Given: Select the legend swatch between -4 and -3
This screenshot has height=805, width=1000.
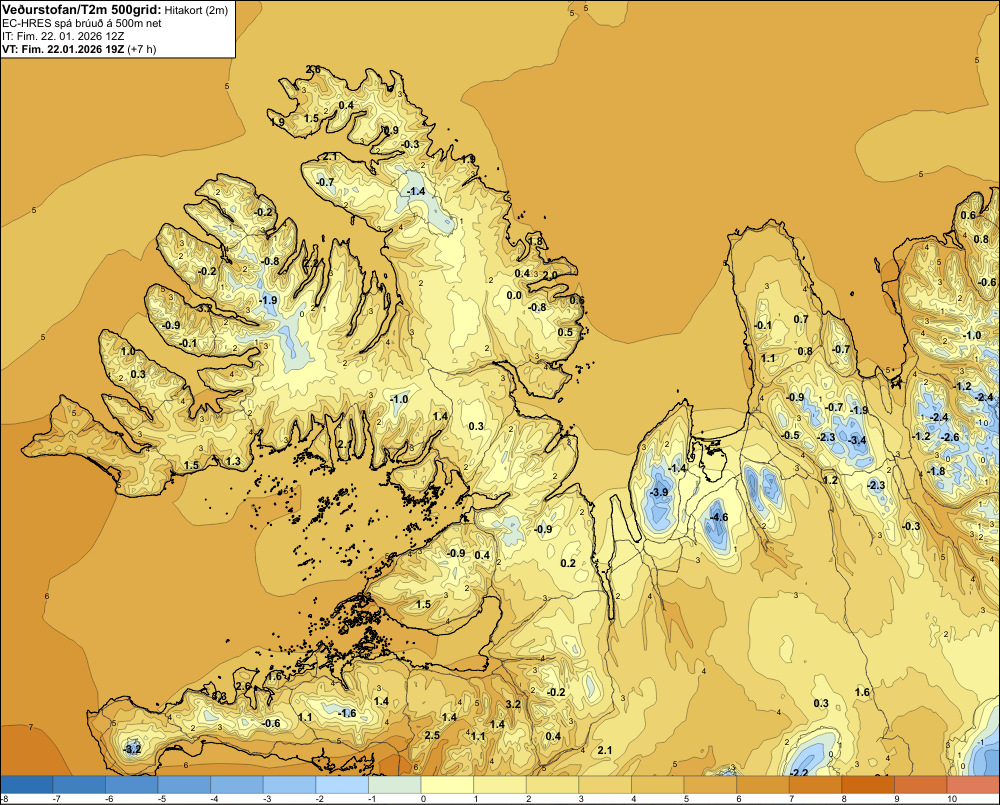Looking at the screenshot, I should pyautogui.click(x=237, y=784).
